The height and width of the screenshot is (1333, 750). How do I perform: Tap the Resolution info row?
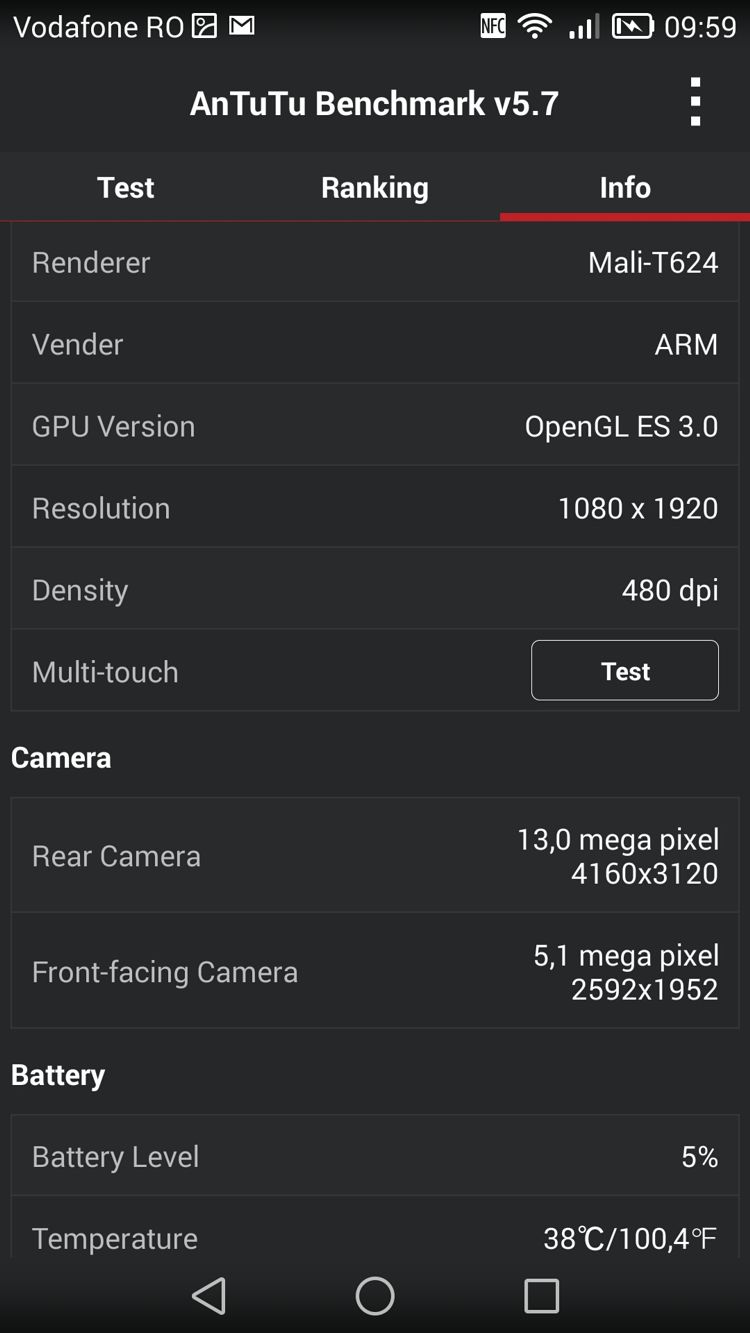click(x=375, y=508)
